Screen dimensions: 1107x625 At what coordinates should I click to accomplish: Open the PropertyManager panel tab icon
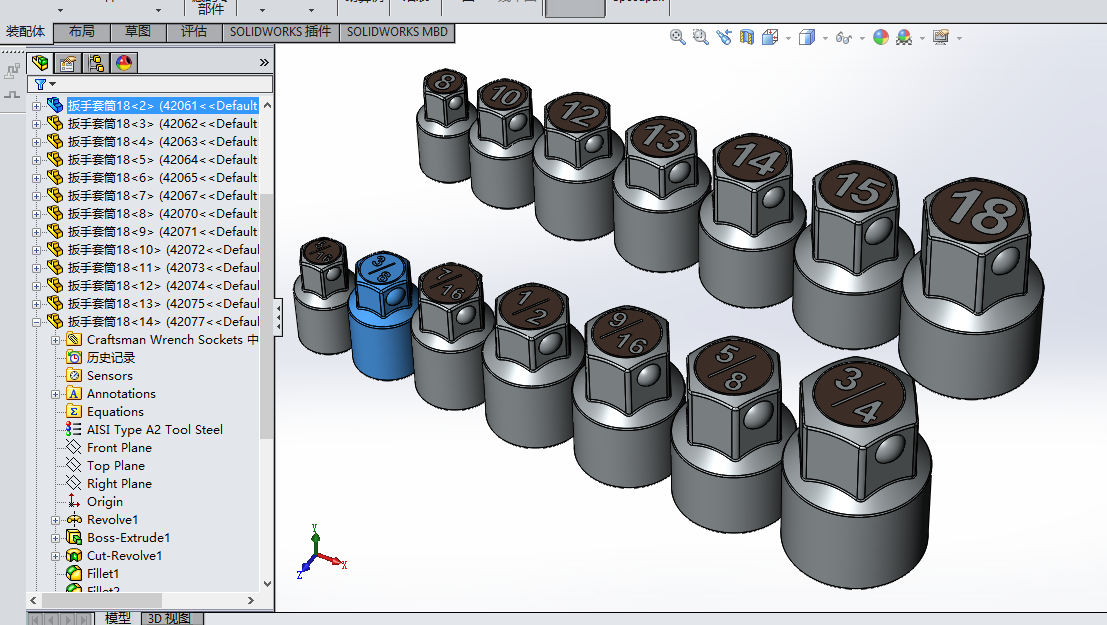point(68,63)
